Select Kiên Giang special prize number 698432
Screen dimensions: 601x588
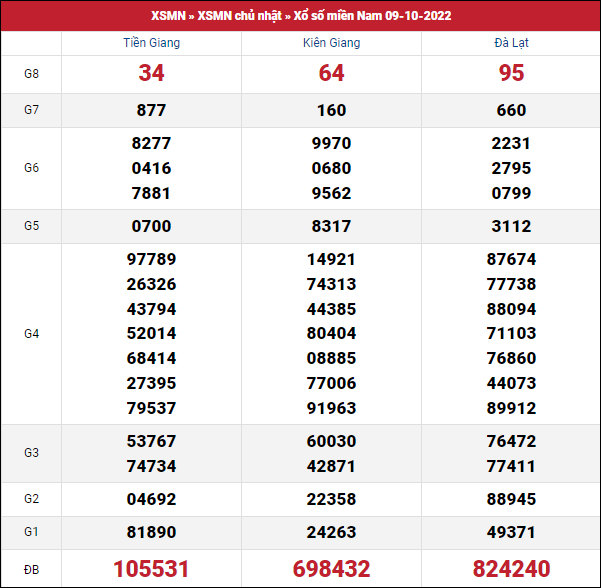331,569
